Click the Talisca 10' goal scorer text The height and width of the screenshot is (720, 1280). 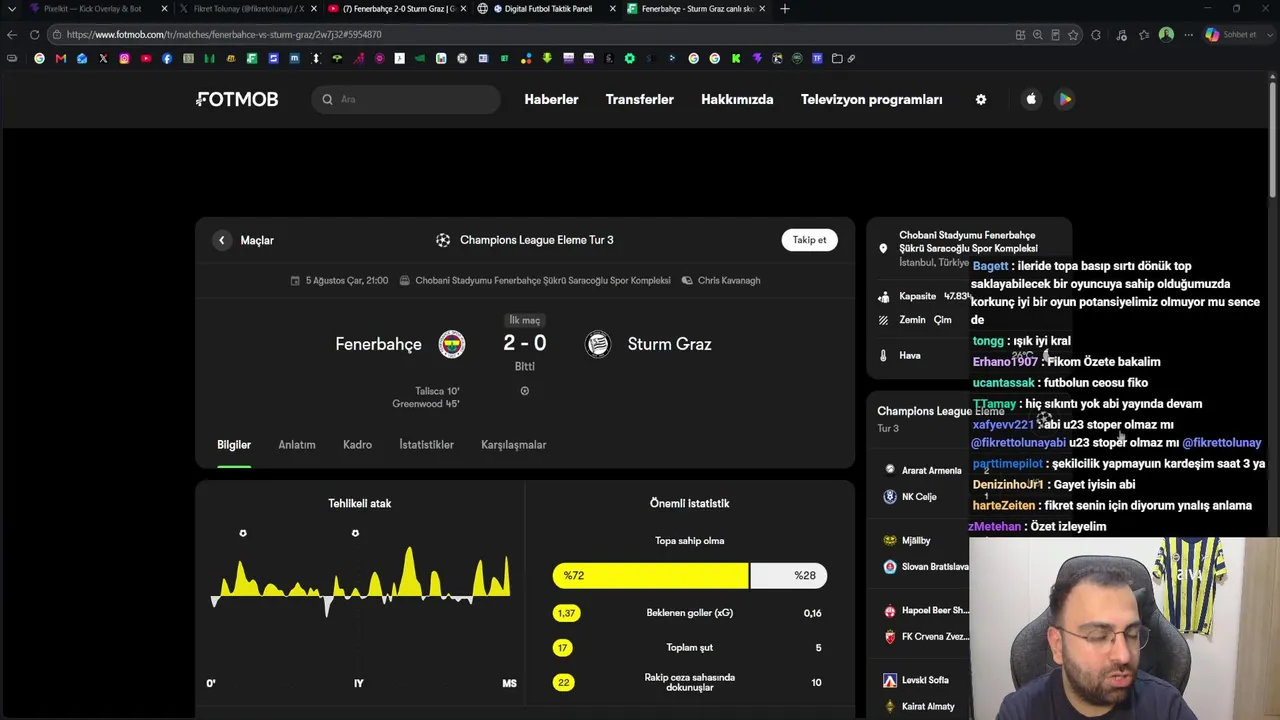pos(437,391)
